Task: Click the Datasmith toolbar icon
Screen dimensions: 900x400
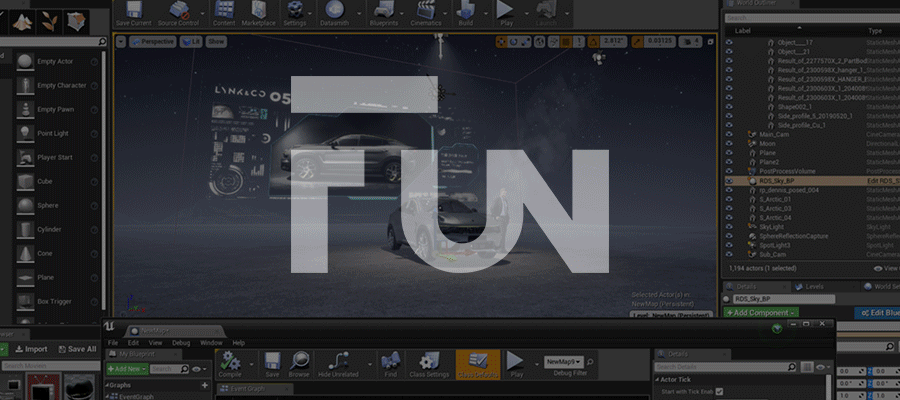Action: (x=333, y=13)
